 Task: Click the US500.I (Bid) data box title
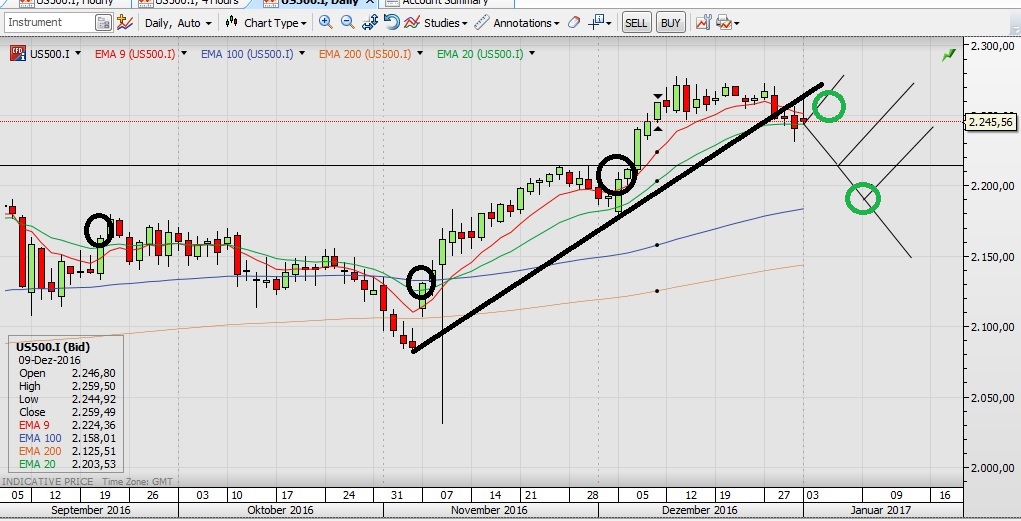(x=53, y=347)
